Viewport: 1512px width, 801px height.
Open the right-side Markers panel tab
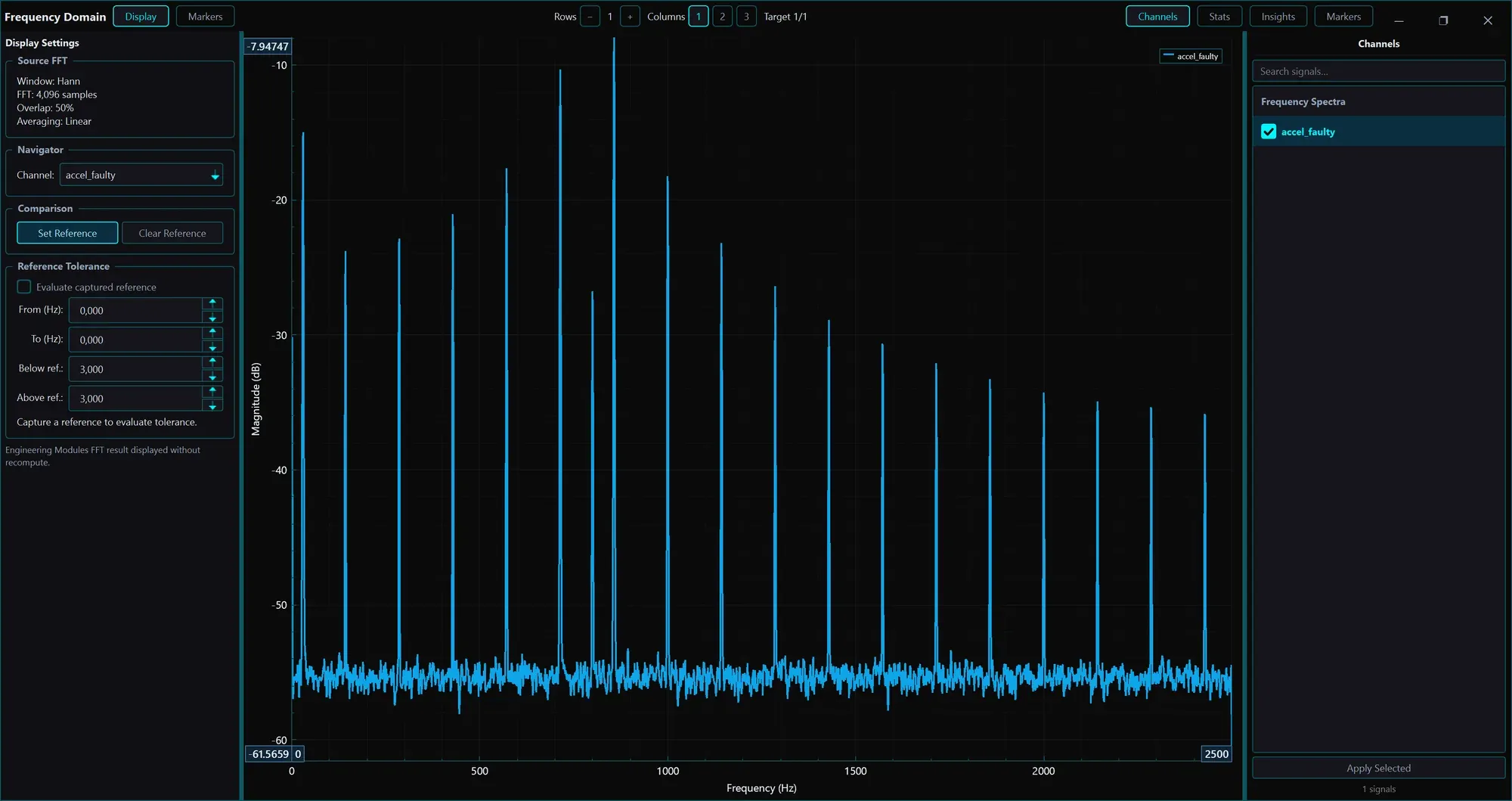click(x=1343, y=17)
